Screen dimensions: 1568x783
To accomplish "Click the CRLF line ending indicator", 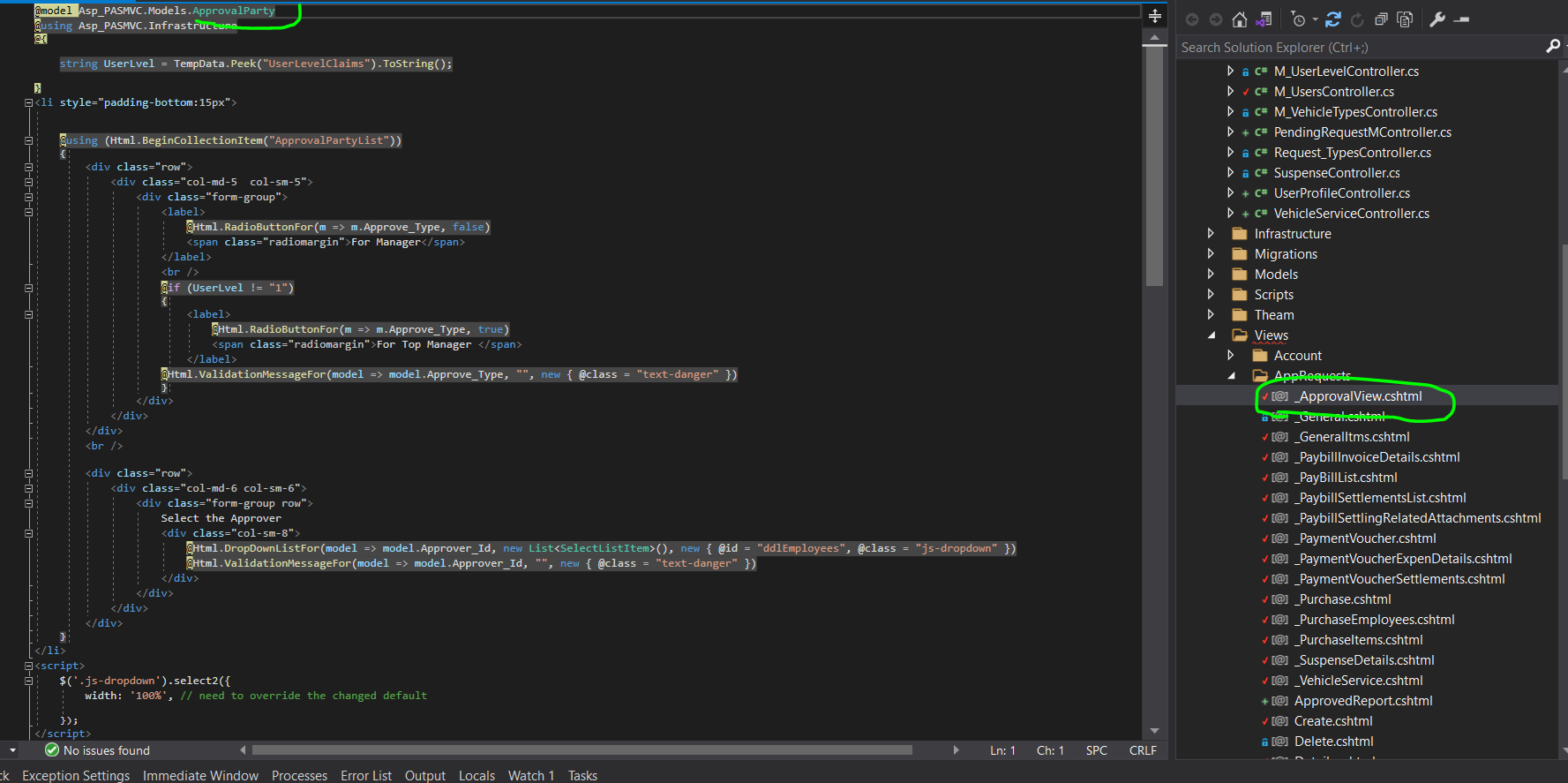I will coord(1143,750).
